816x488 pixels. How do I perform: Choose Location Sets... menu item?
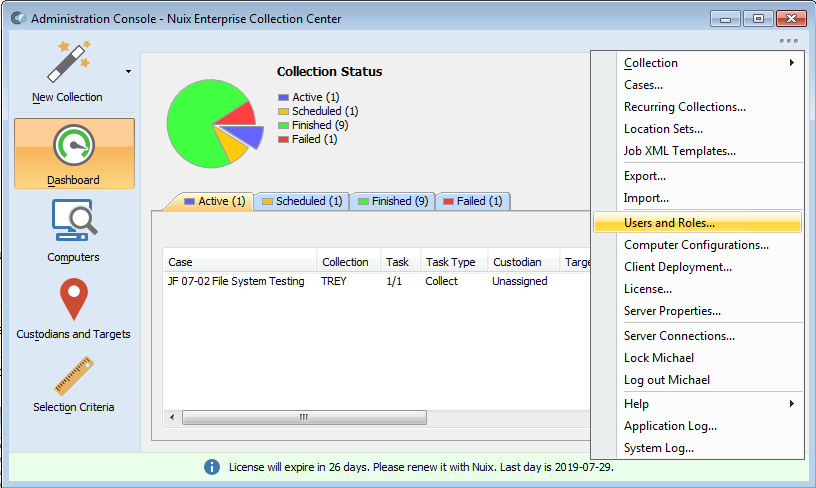(698, 129)
